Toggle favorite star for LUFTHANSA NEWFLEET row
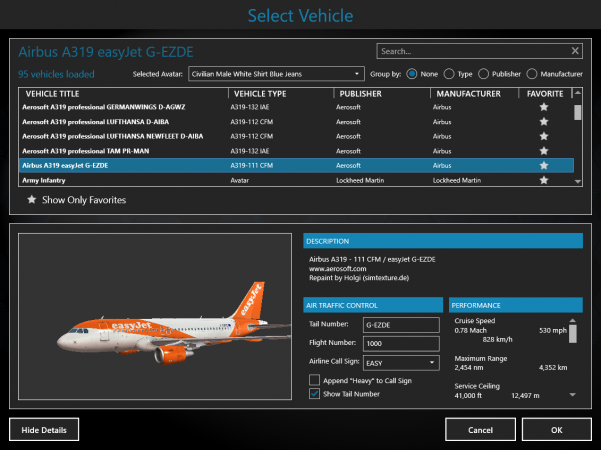This screenshot has width=601, height=450. pyautogui.click(x=544, y=136)
